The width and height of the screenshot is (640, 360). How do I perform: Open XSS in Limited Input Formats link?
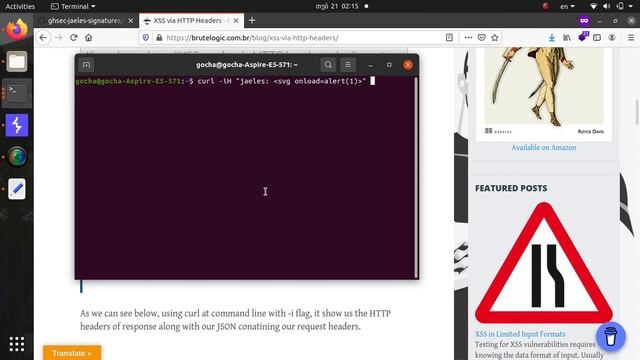click(x=520, y=334)
